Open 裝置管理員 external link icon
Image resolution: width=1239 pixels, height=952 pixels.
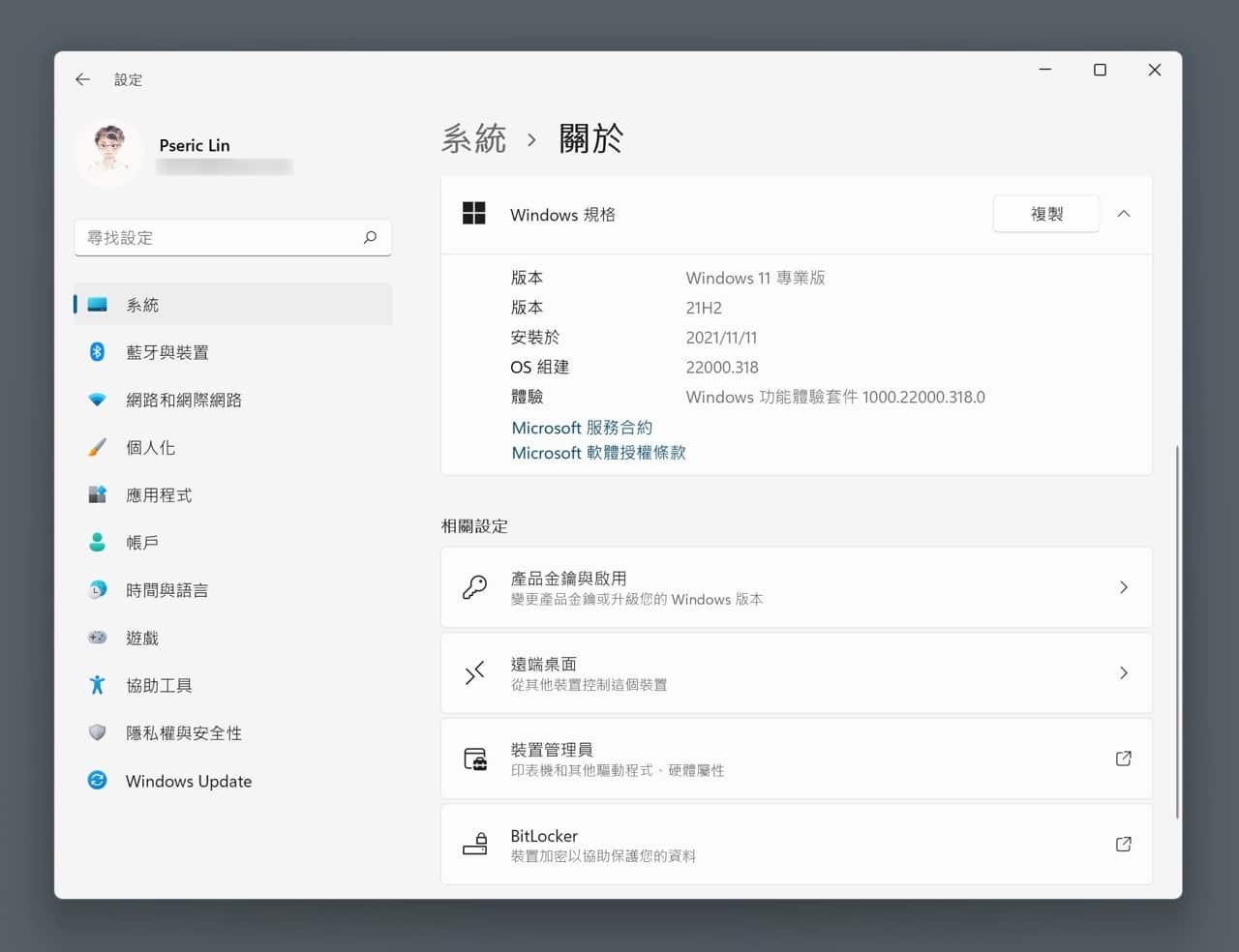1124,759
